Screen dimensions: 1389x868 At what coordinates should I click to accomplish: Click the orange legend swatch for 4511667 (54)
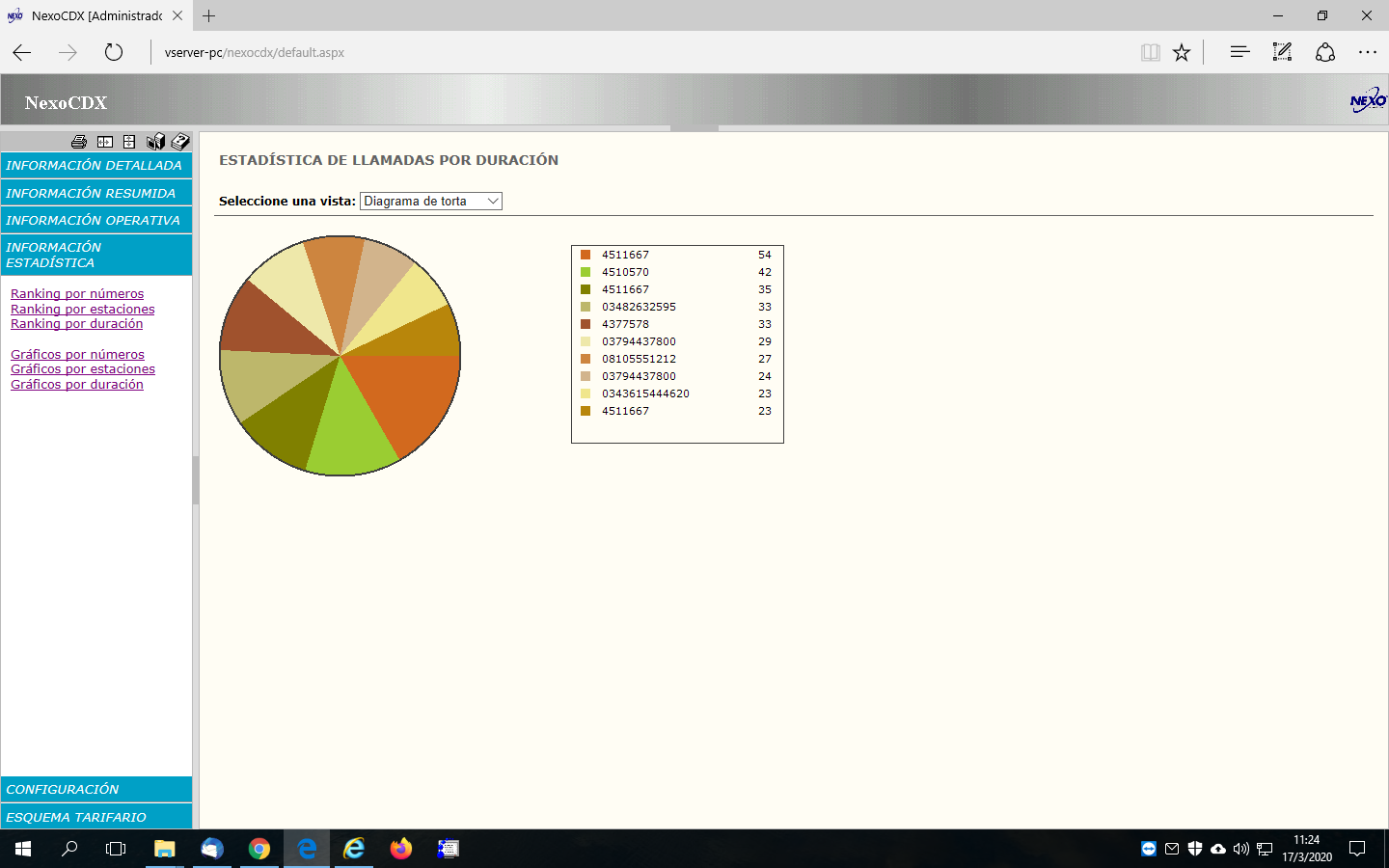[586, 255]
